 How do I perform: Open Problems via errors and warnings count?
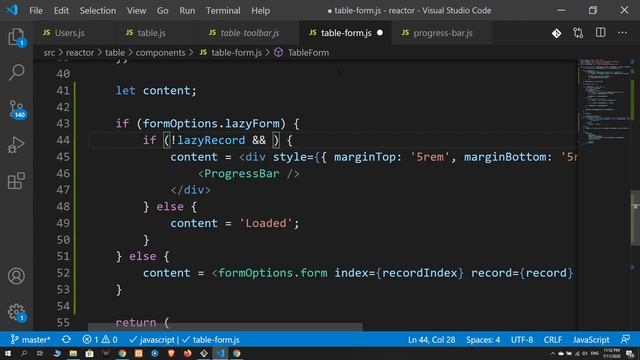coord(100,340)
